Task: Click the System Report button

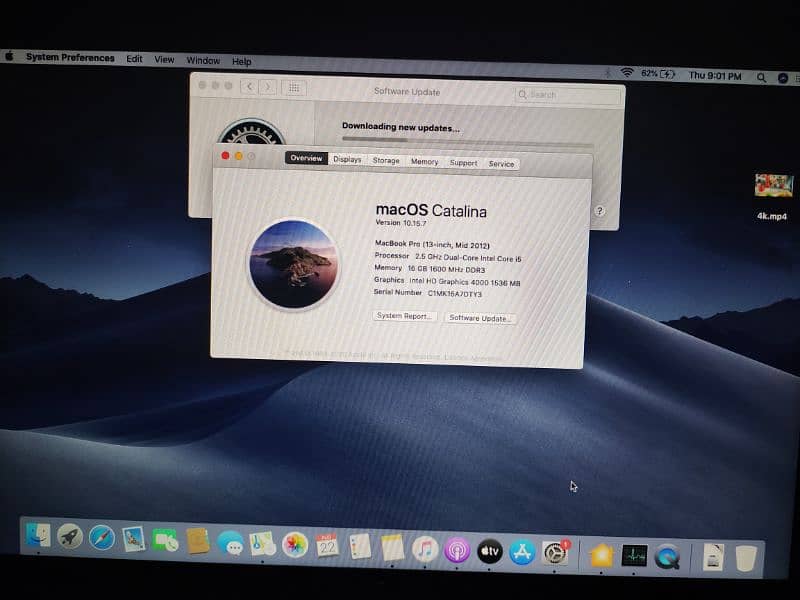Action: point(404,316)
